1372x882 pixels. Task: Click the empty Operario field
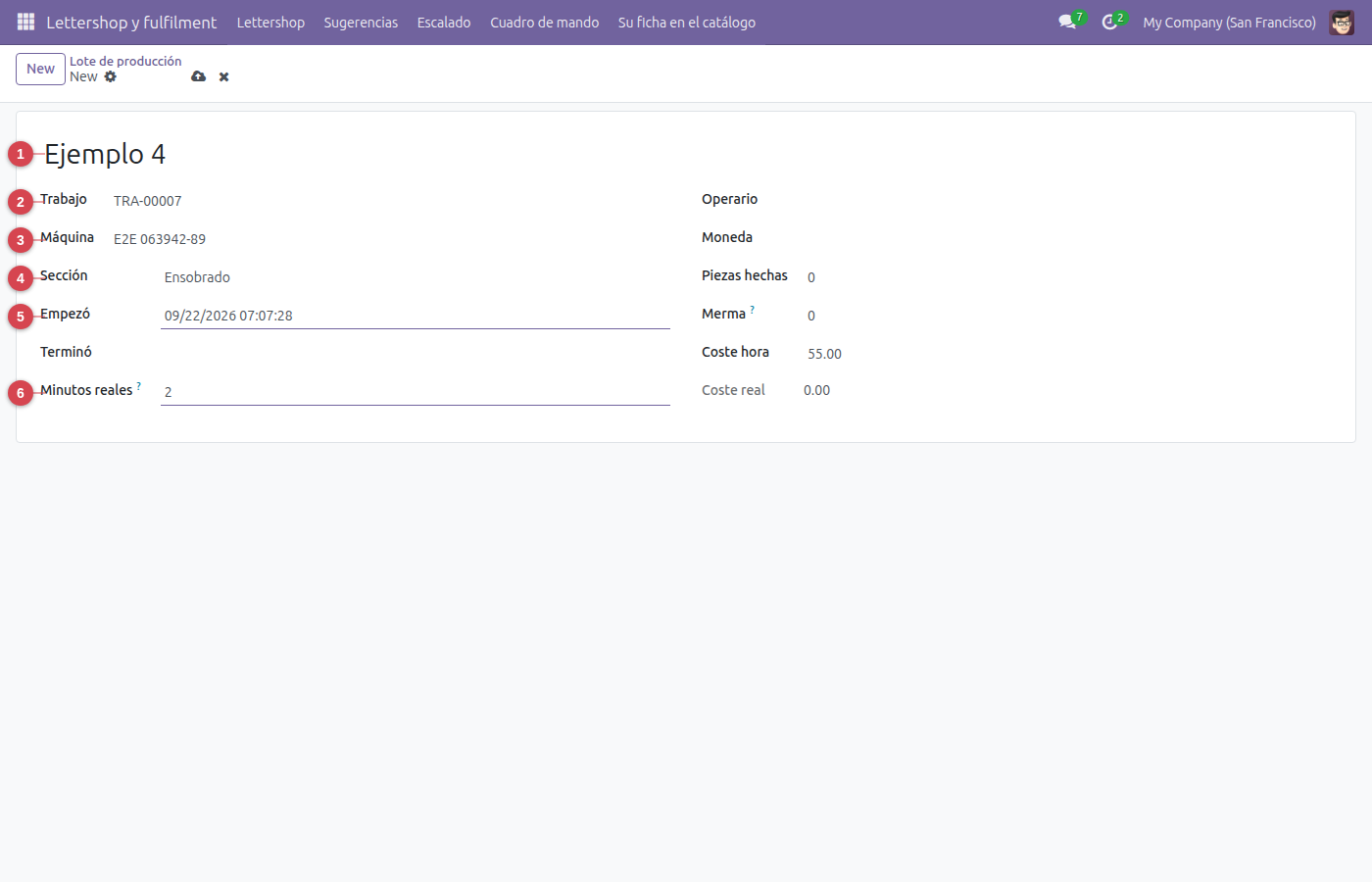coord(1068,201)
